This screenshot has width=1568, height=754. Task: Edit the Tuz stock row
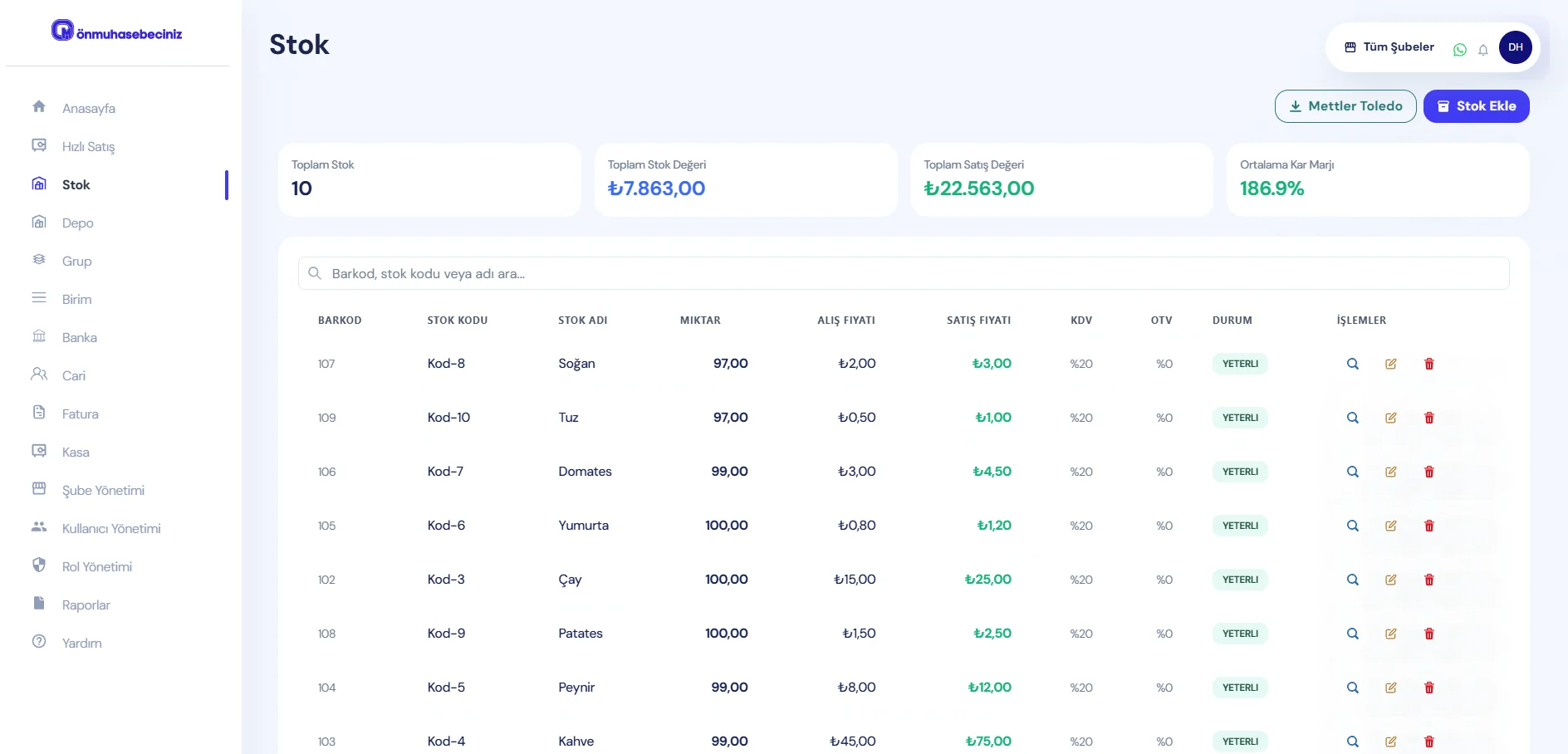[x=1390, y=418]
